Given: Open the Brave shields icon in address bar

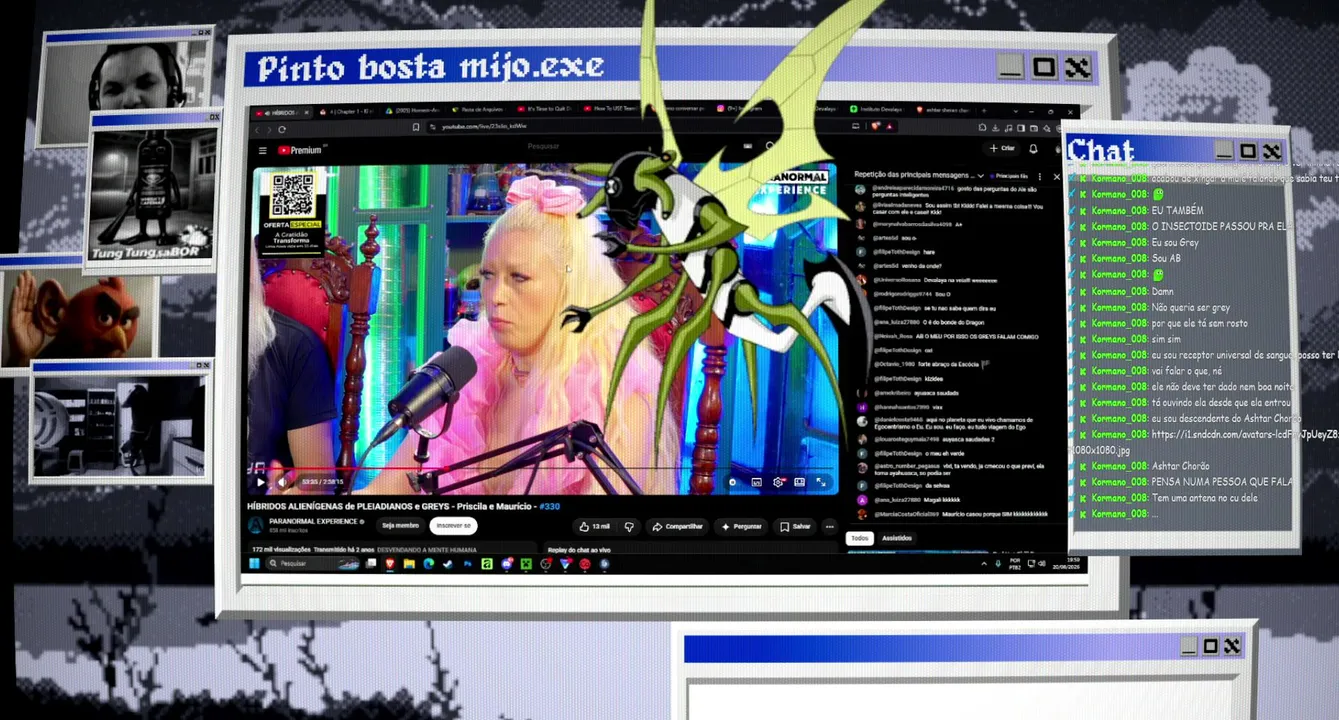Looking at the screenshot, I should [x=876, y=126].
